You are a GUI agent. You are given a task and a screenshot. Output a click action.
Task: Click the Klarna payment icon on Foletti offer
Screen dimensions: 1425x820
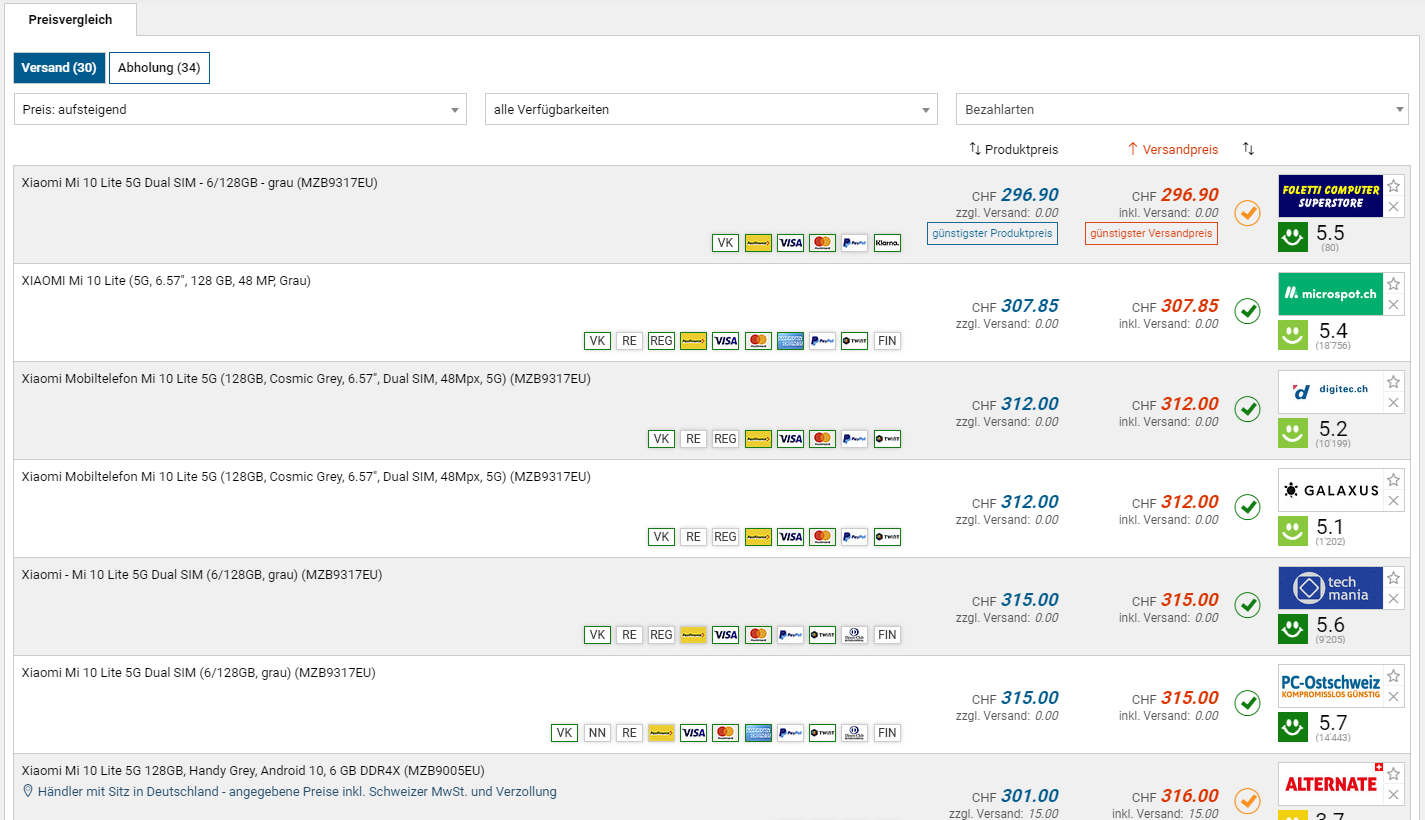pos(886,243)
